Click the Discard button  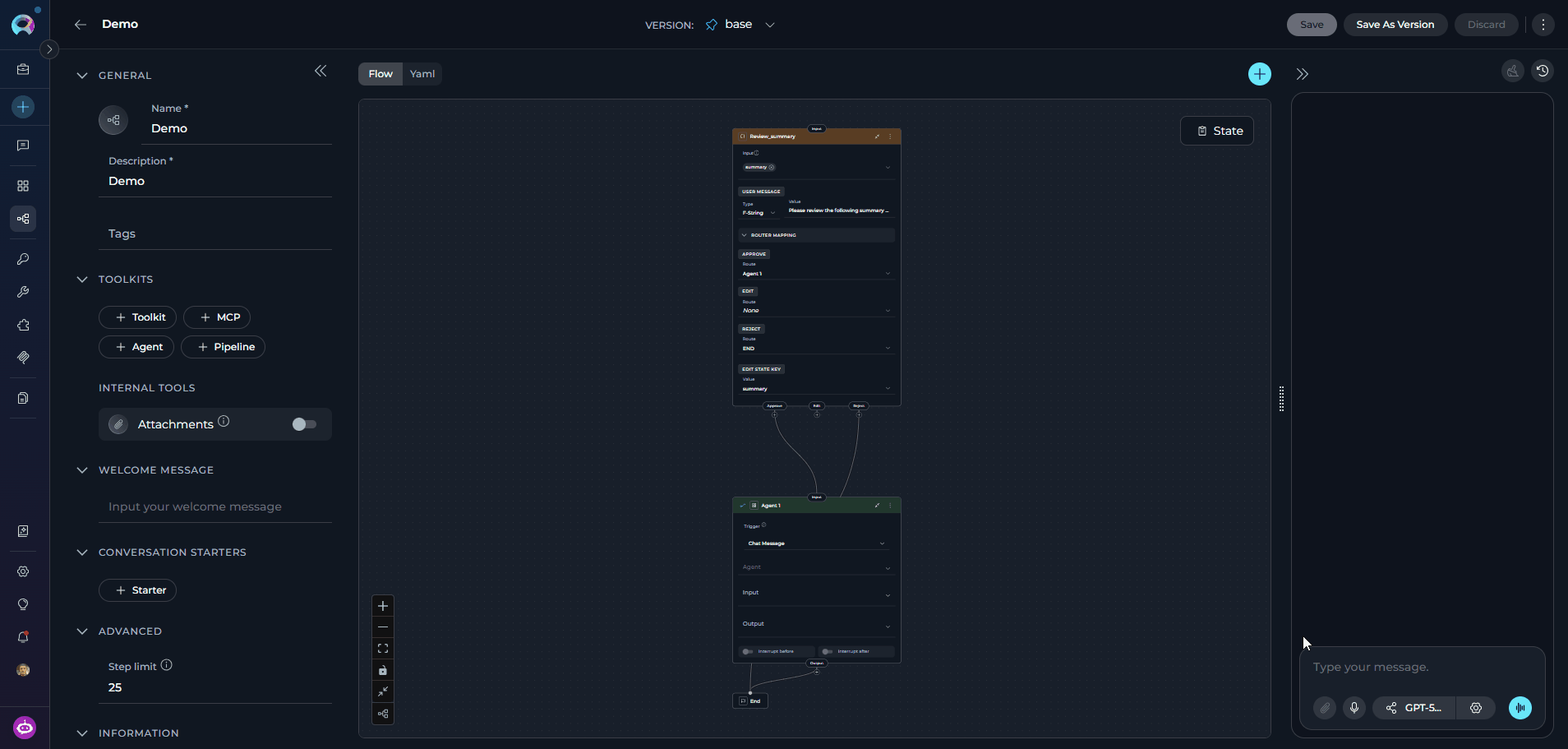[1487, 25]
